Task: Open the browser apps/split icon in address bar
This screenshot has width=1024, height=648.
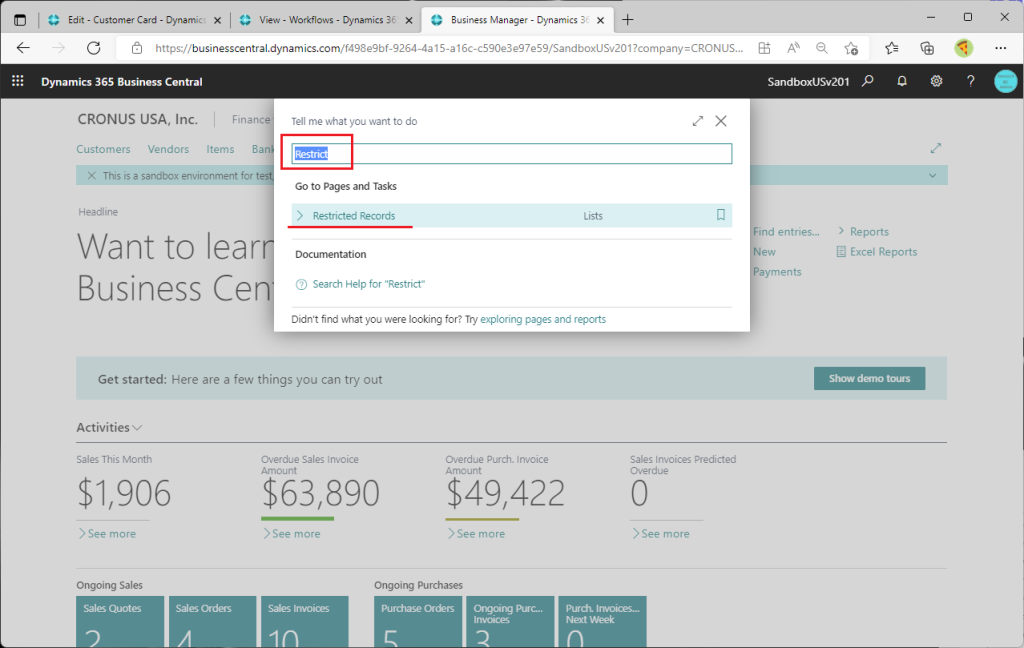Action: click(764, 48)
